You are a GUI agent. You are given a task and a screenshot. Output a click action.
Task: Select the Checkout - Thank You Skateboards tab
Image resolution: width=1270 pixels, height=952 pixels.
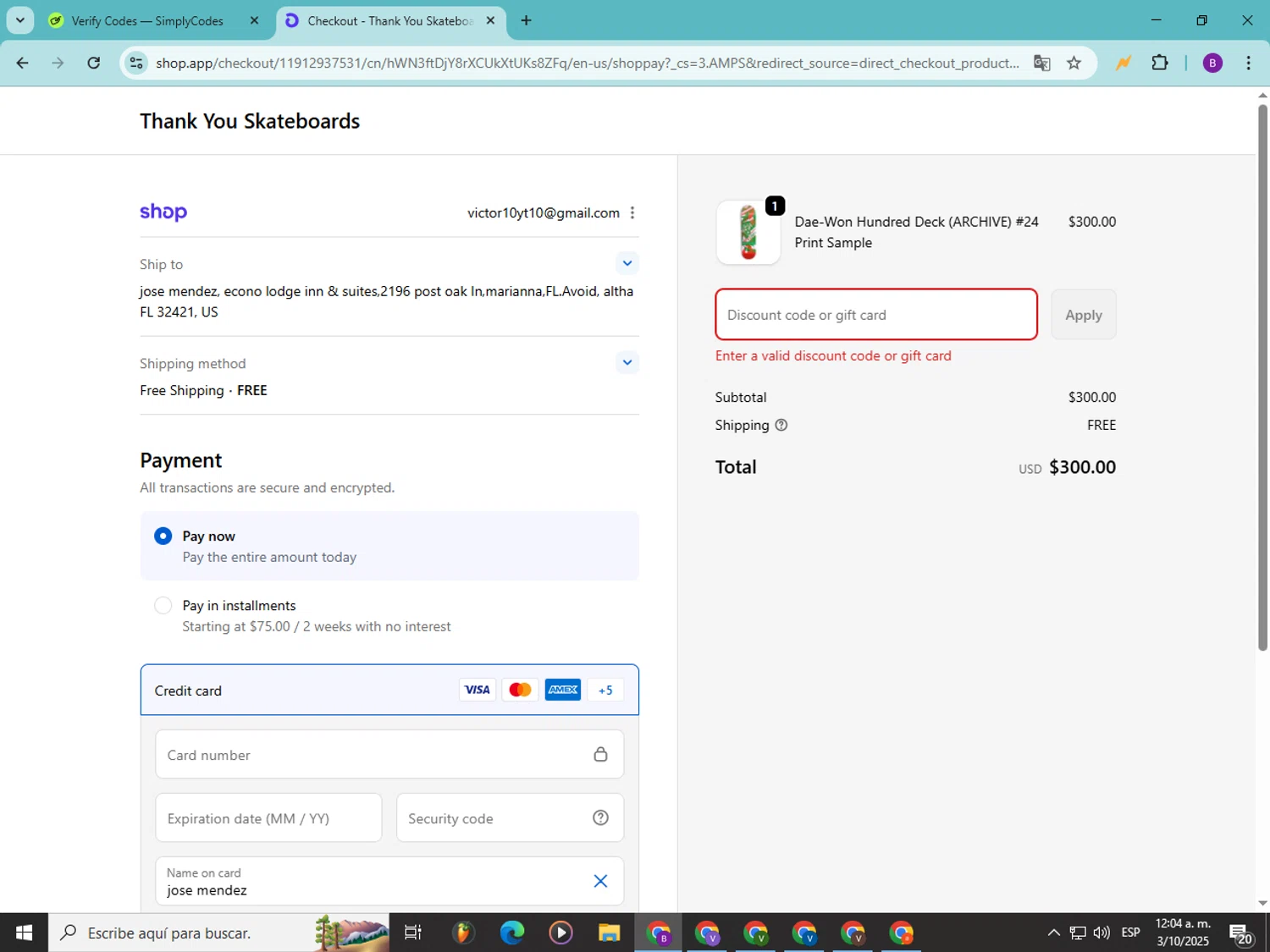tap(390, 20)
